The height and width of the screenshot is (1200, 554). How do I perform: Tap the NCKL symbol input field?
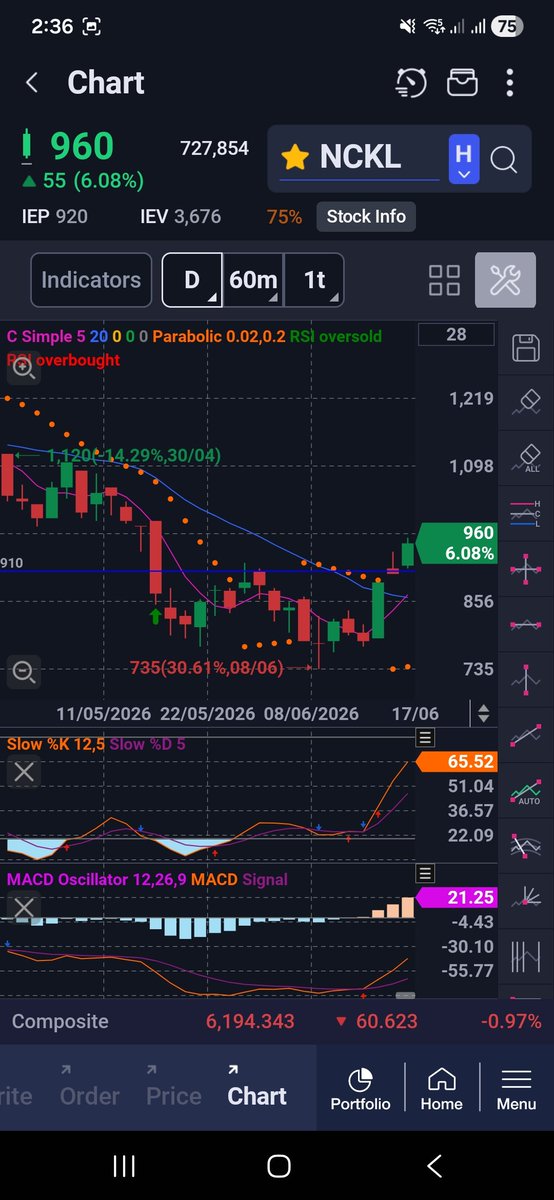coord(360,158)
